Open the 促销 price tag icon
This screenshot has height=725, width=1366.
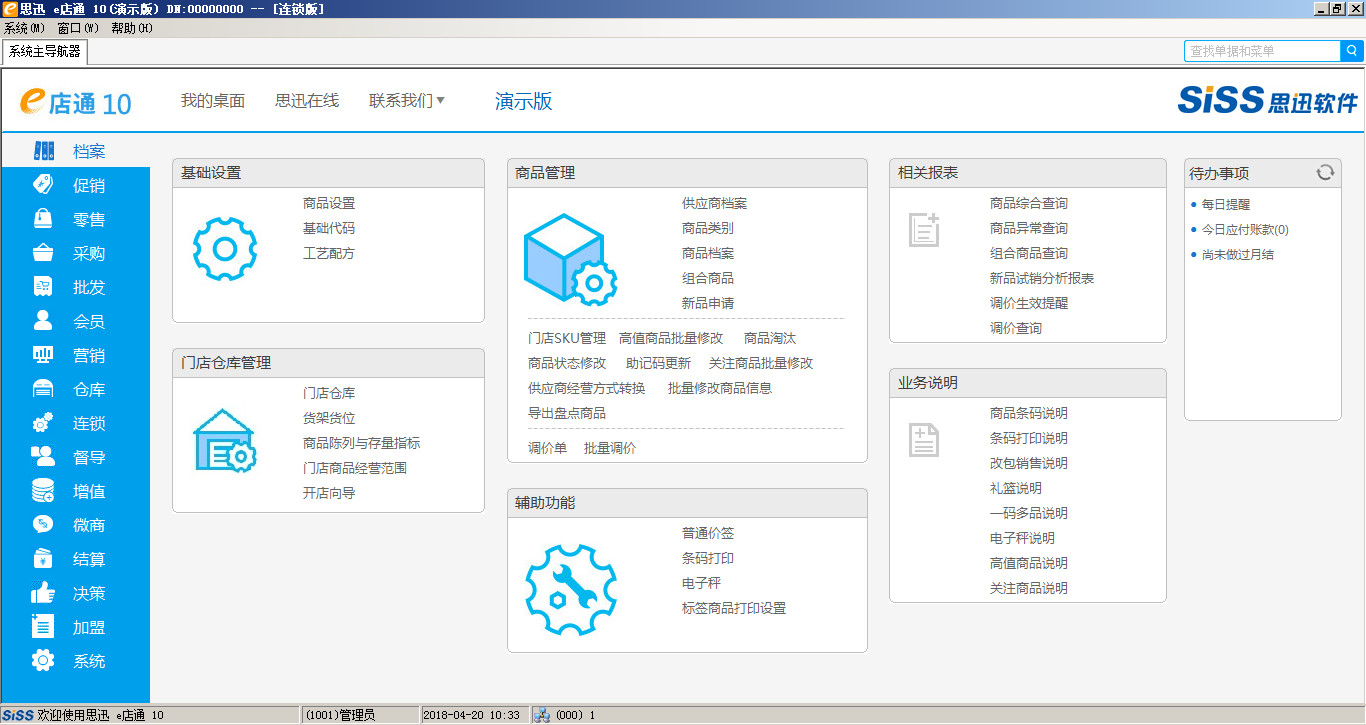[x=44, y=185]
